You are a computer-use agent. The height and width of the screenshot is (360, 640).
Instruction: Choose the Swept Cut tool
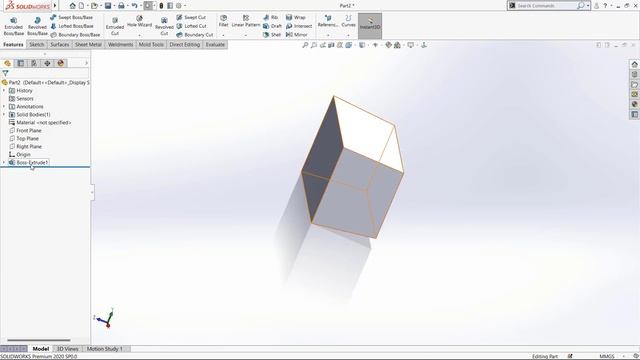point(191,18)
